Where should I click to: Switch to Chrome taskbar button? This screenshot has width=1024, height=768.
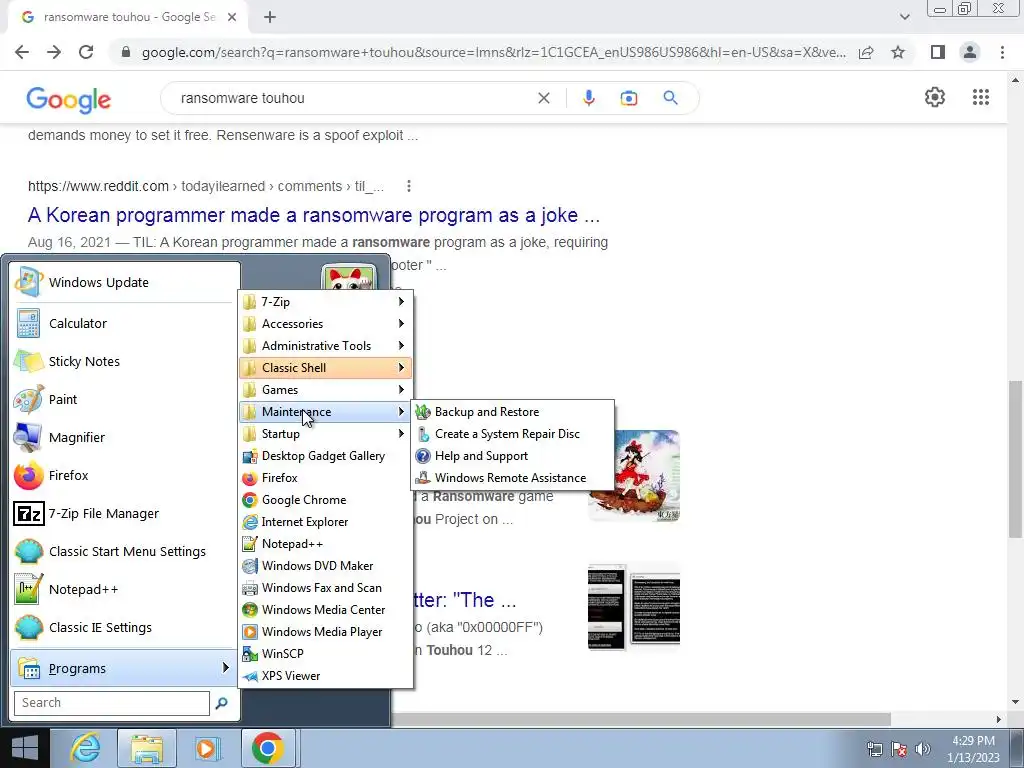tap(268, 748)
